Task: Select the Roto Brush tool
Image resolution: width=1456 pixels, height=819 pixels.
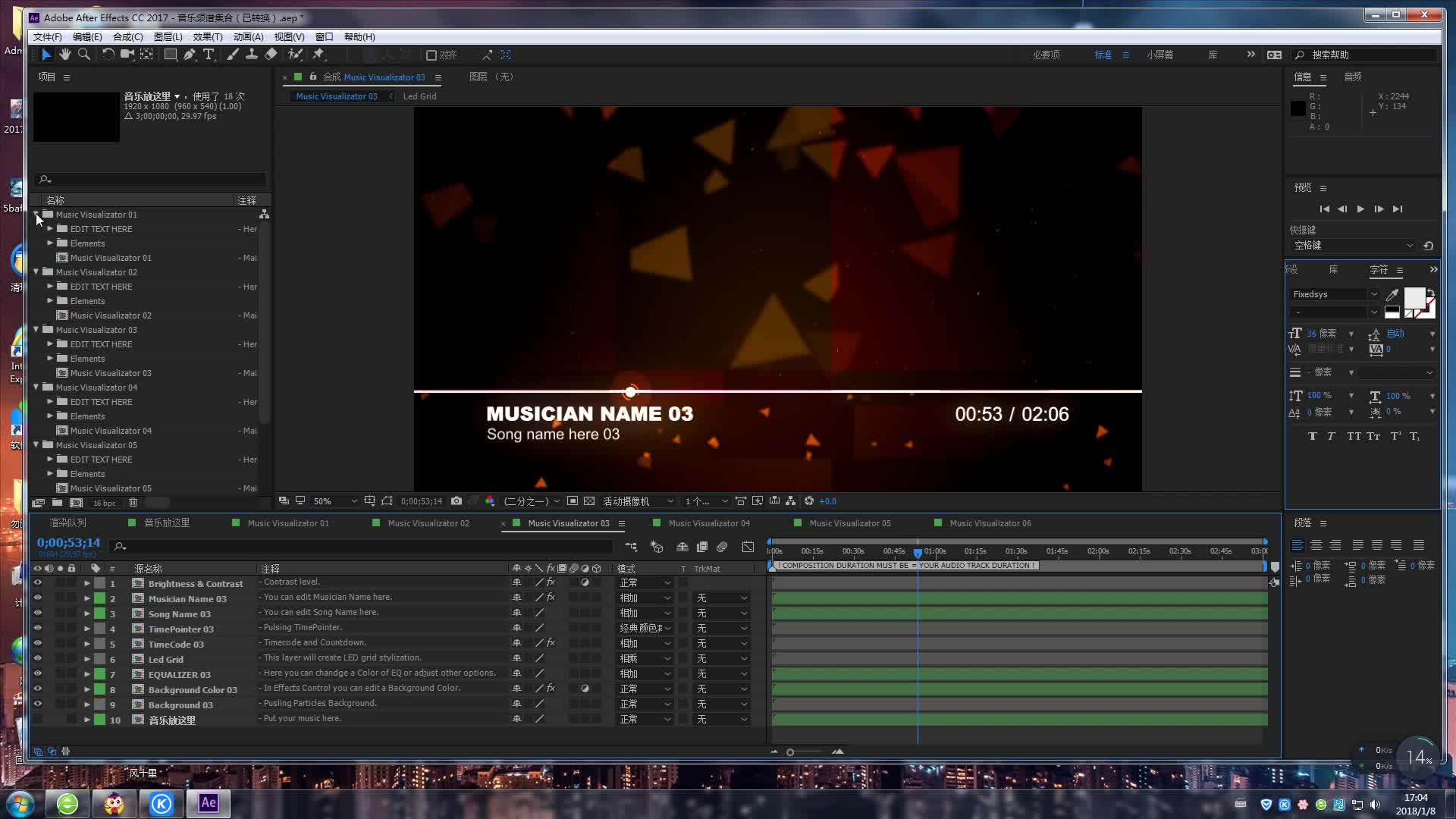Action: click(x=296, y=55)
